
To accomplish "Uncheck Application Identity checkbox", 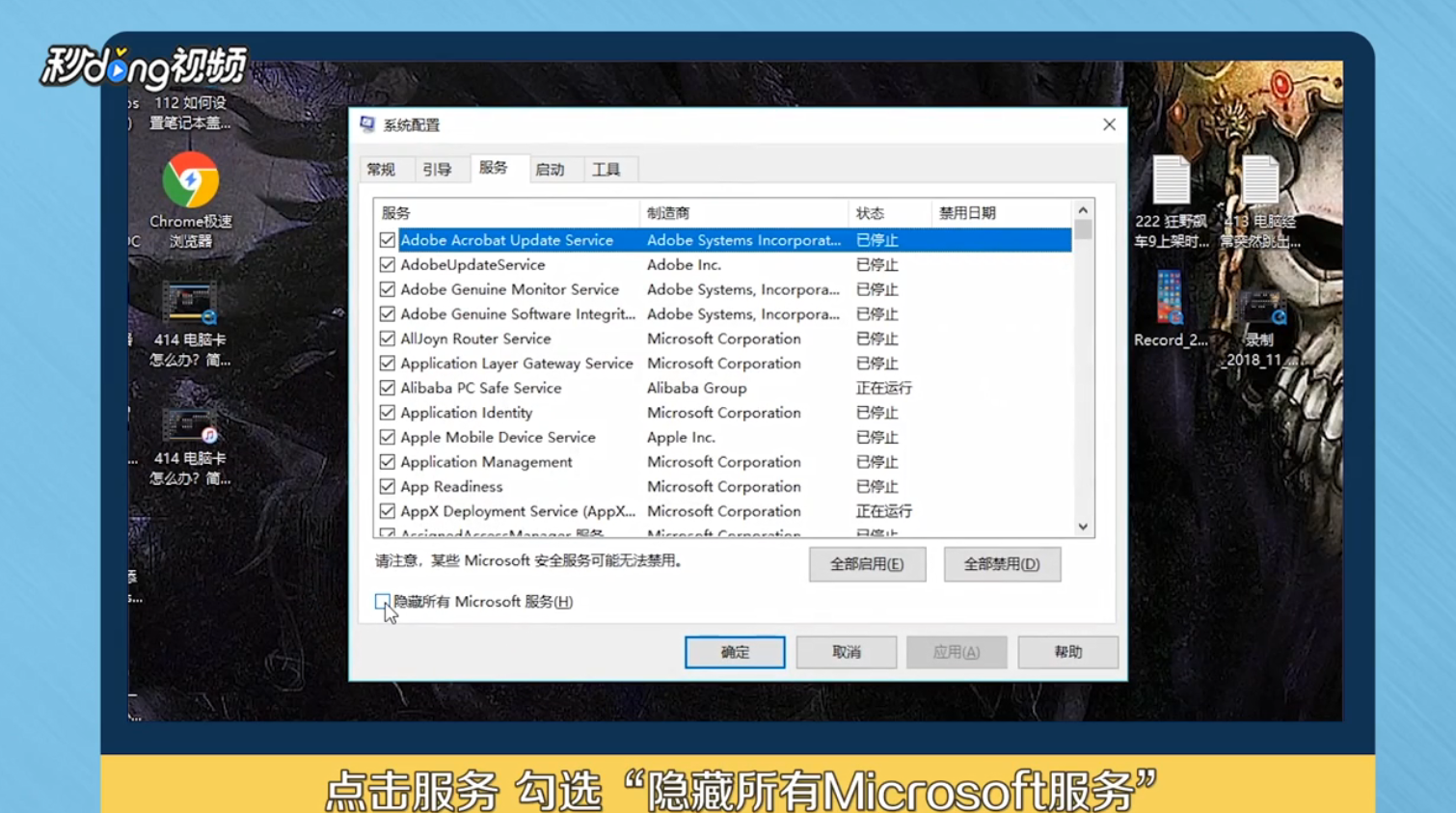I will 388,413.
